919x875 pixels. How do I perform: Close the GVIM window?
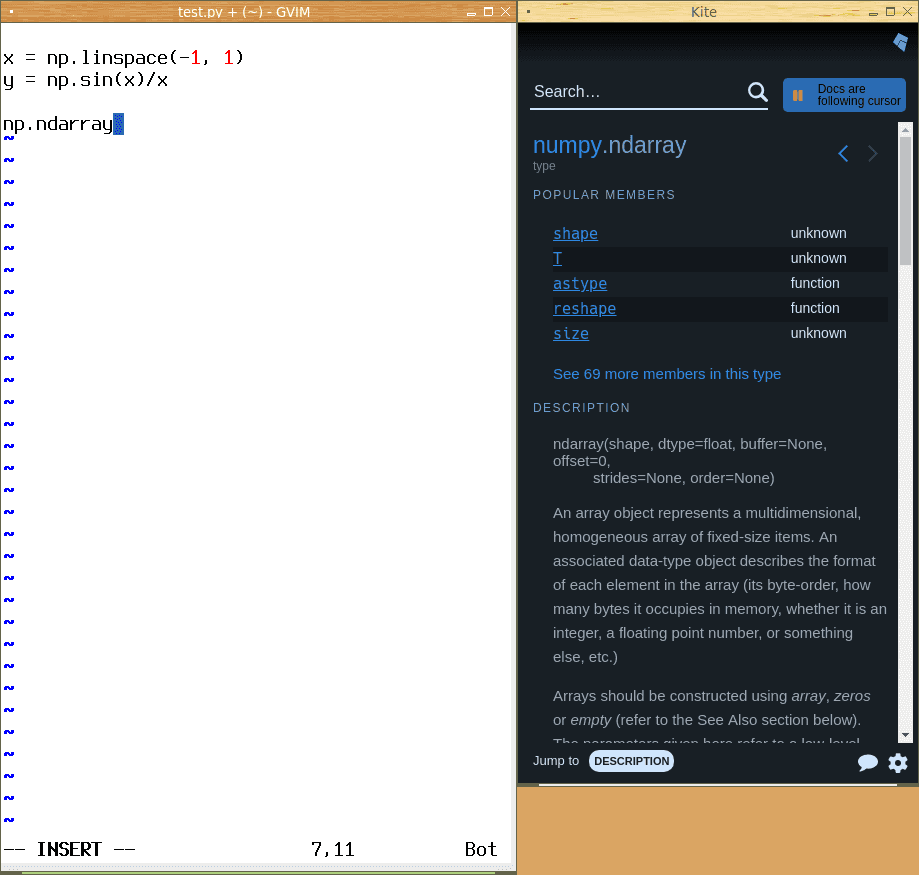505,12
